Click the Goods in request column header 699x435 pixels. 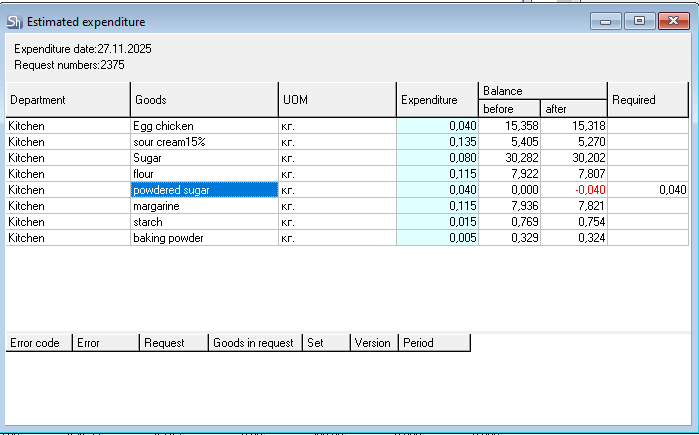(254, 343)
